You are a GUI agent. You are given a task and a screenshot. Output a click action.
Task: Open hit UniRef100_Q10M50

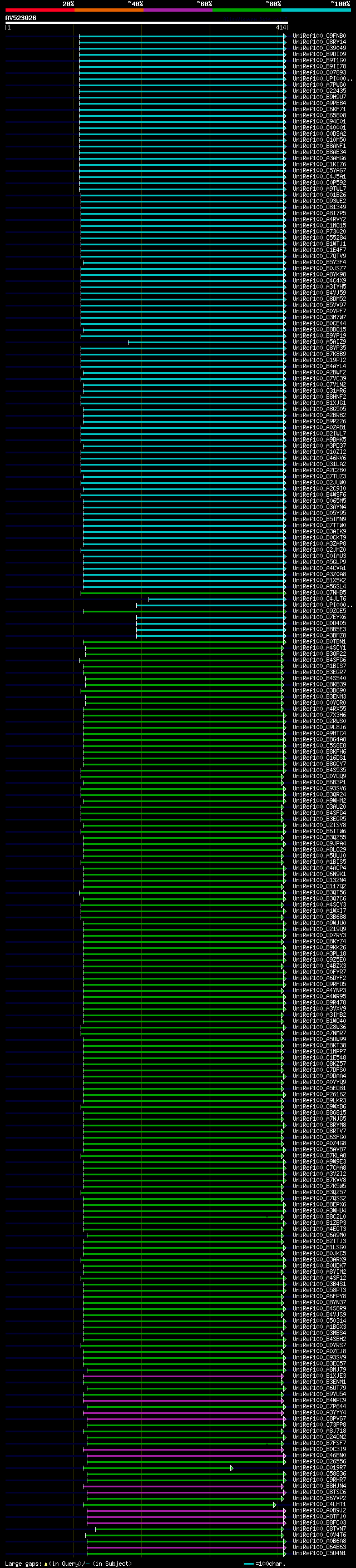[x=319, y=140]
